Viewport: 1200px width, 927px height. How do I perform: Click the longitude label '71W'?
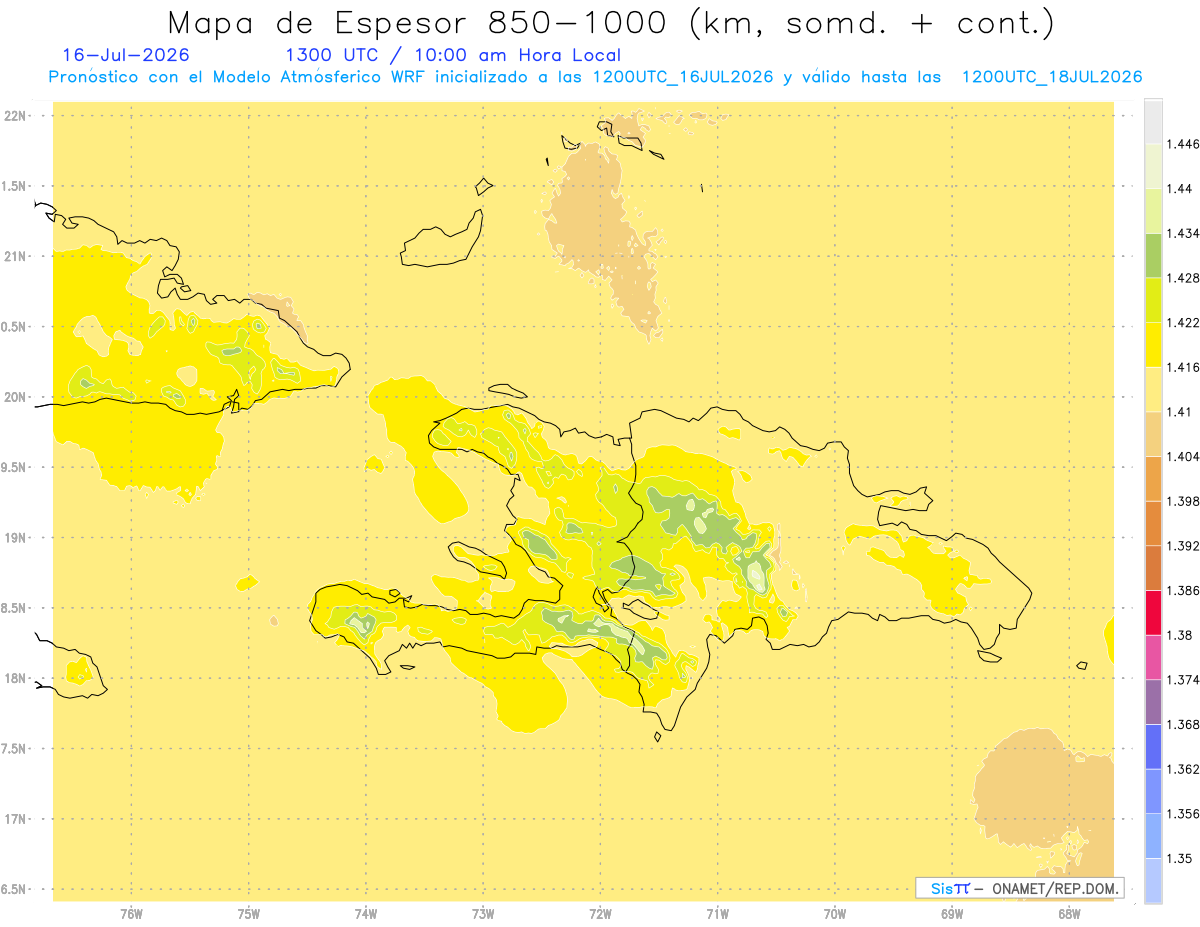coord(717,913)
